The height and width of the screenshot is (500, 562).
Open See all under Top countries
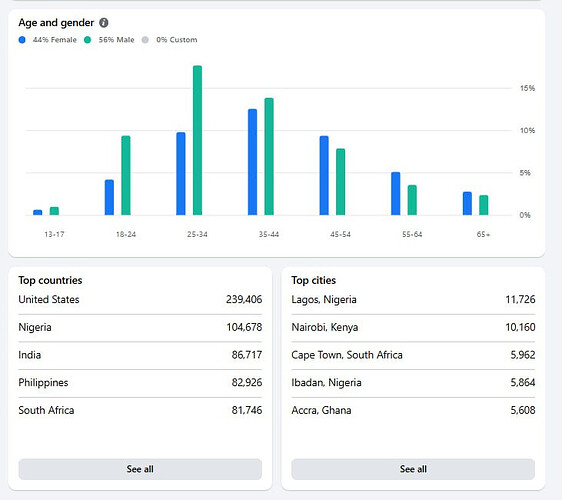tap(140, 469)
